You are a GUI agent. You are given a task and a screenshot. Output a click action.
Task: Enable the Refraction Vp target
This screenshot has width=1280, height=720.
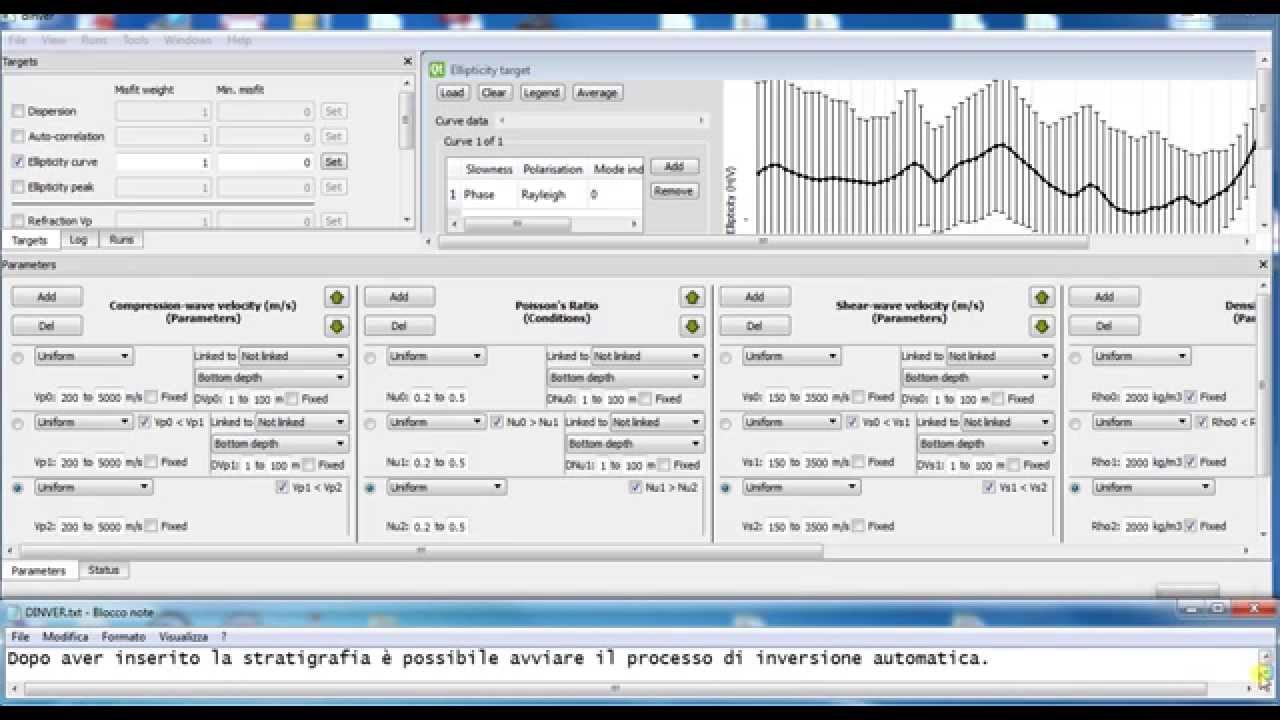(x=18, y=221)
